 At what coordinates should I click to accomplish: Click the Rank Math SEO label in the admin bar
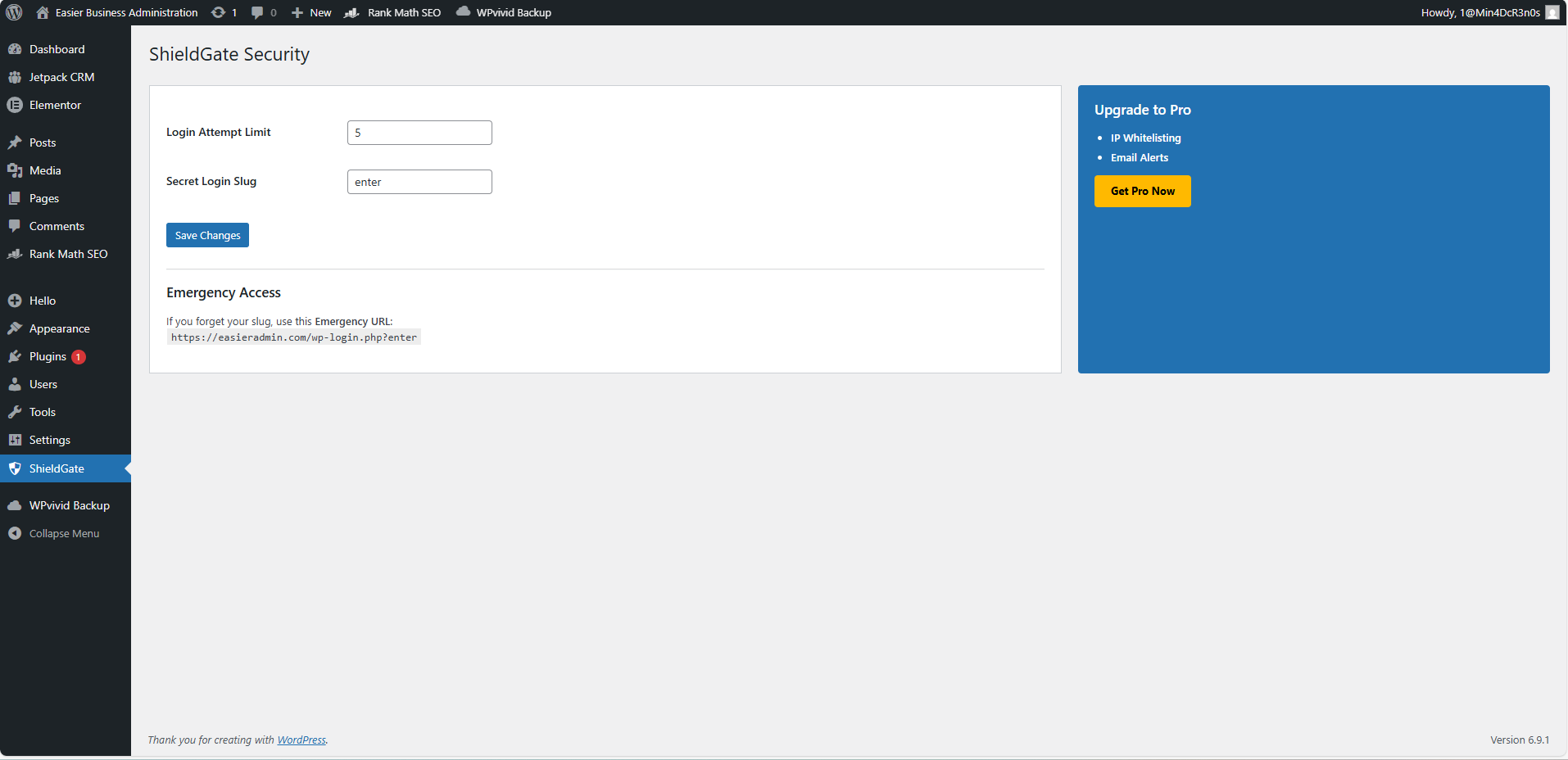click(405, 12)
